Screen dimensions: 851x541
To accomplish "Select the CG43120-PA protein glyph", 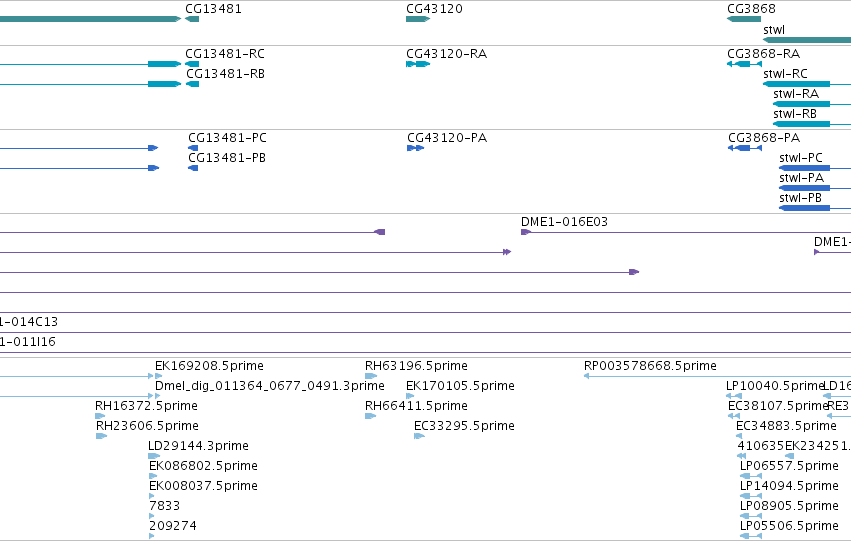I will pyautogui.click(x=415, y=148).
